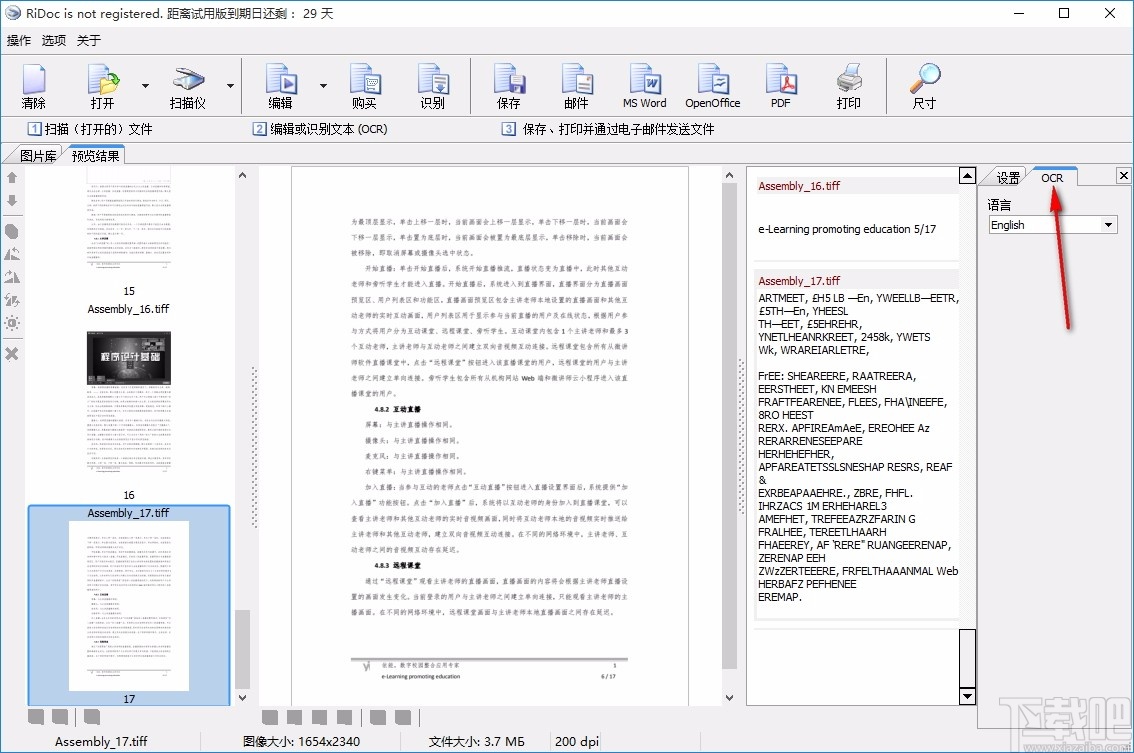Click the 保存 (Save) floppy icon
This screenshot has height=753, width=1134.
[508, 86]
